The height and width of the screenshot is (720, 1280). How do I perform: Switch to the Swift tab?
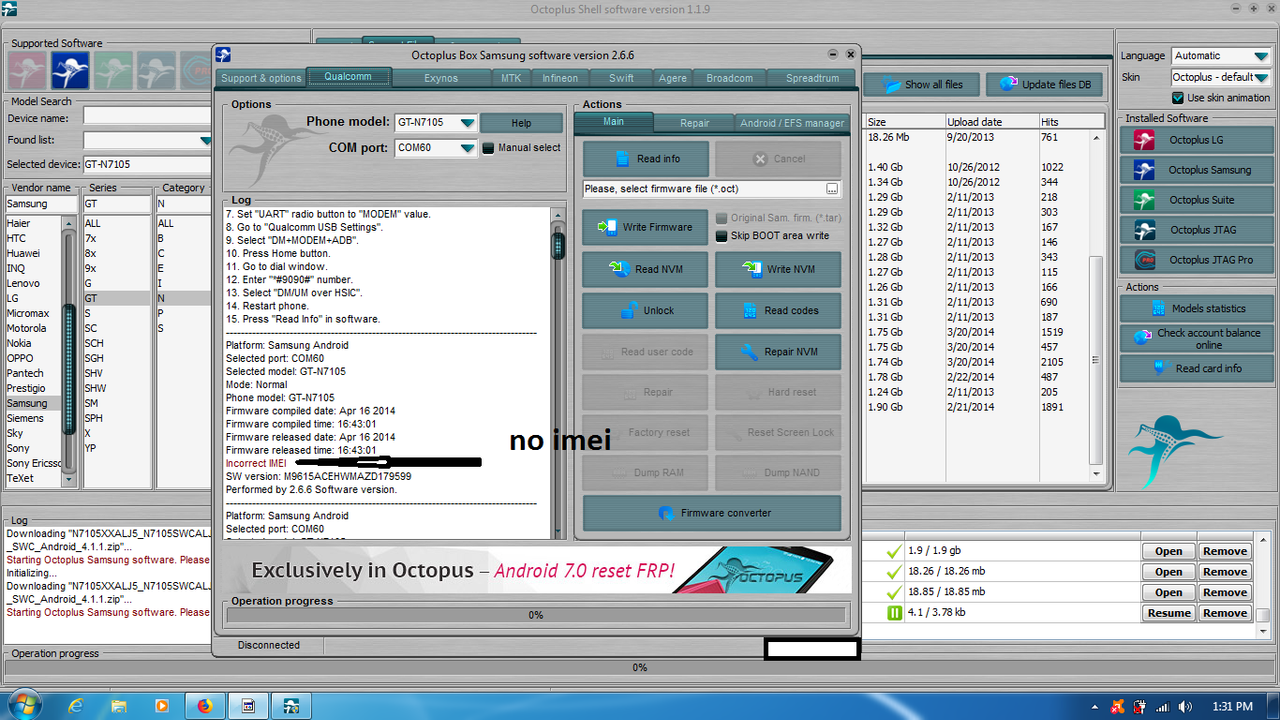pyautogui.click(x=621, y=78)
